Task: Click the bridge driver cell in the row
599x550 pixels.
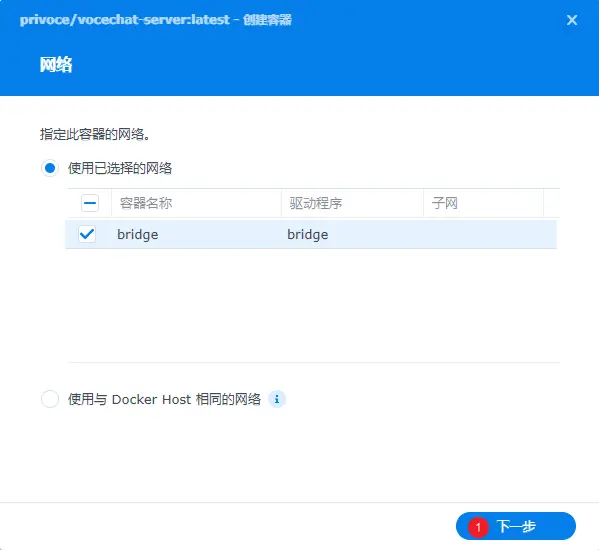Action: point(308,234)
